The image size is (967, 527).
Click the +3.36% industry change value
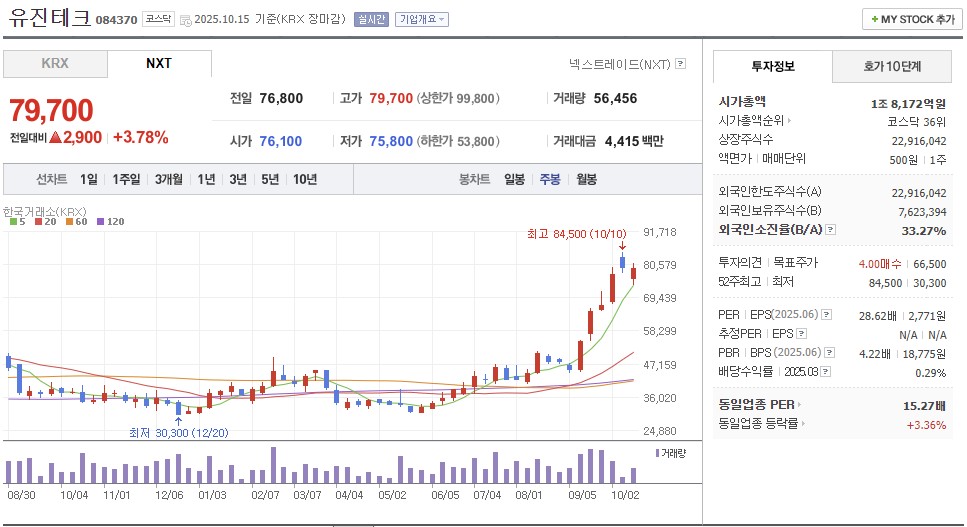926,425
